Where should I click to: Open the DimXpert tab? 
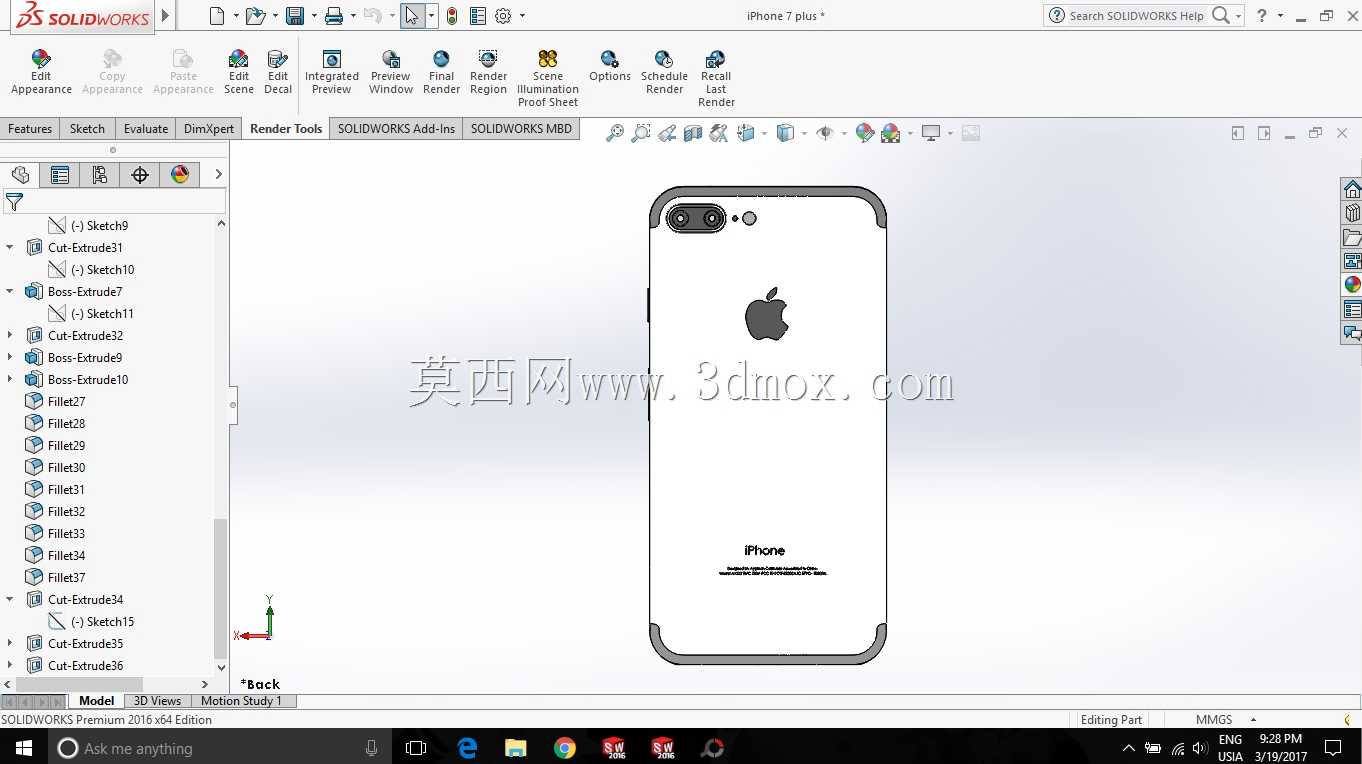click(209, 129)
